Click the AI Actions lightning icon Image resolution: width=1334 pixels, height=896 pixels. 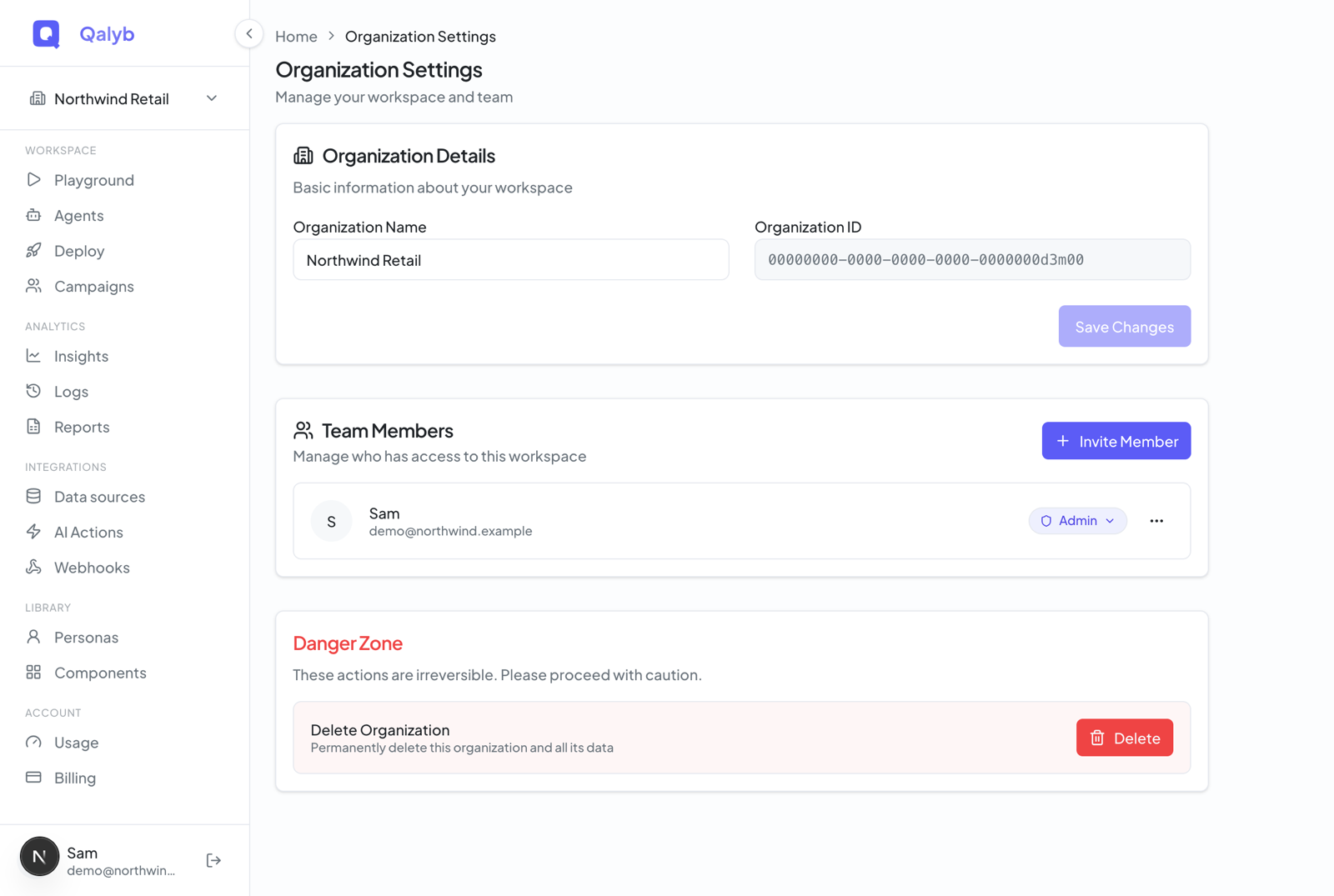coord(33,532)
